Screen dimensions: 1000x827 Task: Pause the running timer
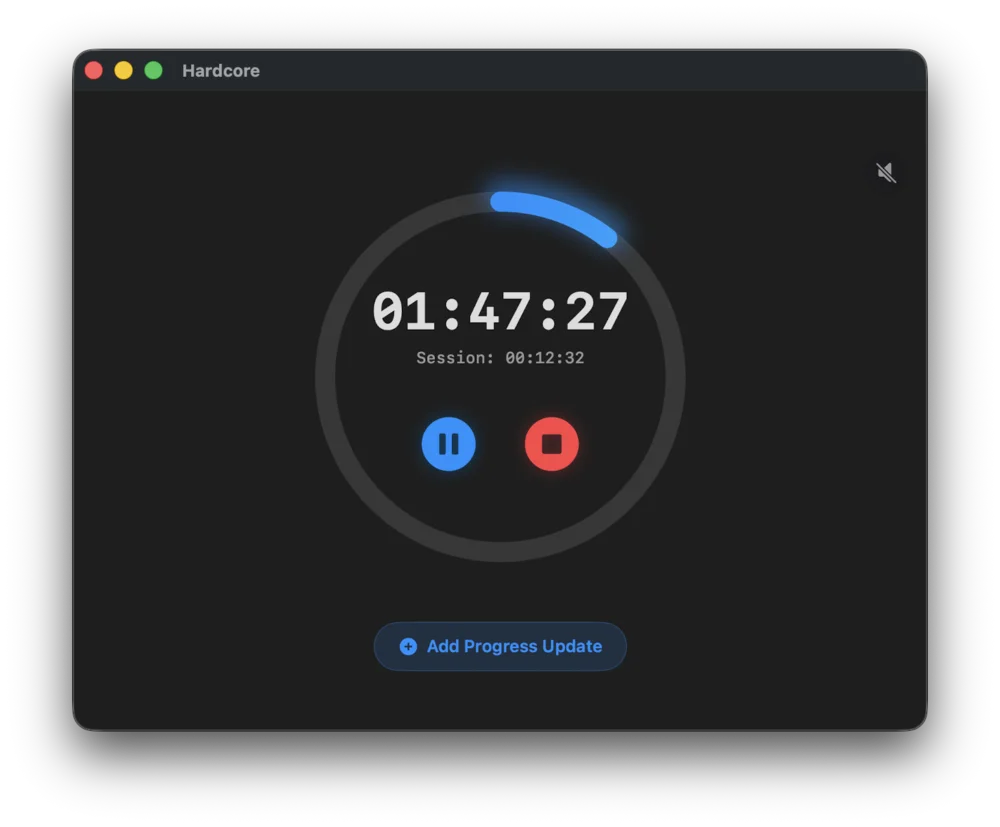[x=448, y=444]
